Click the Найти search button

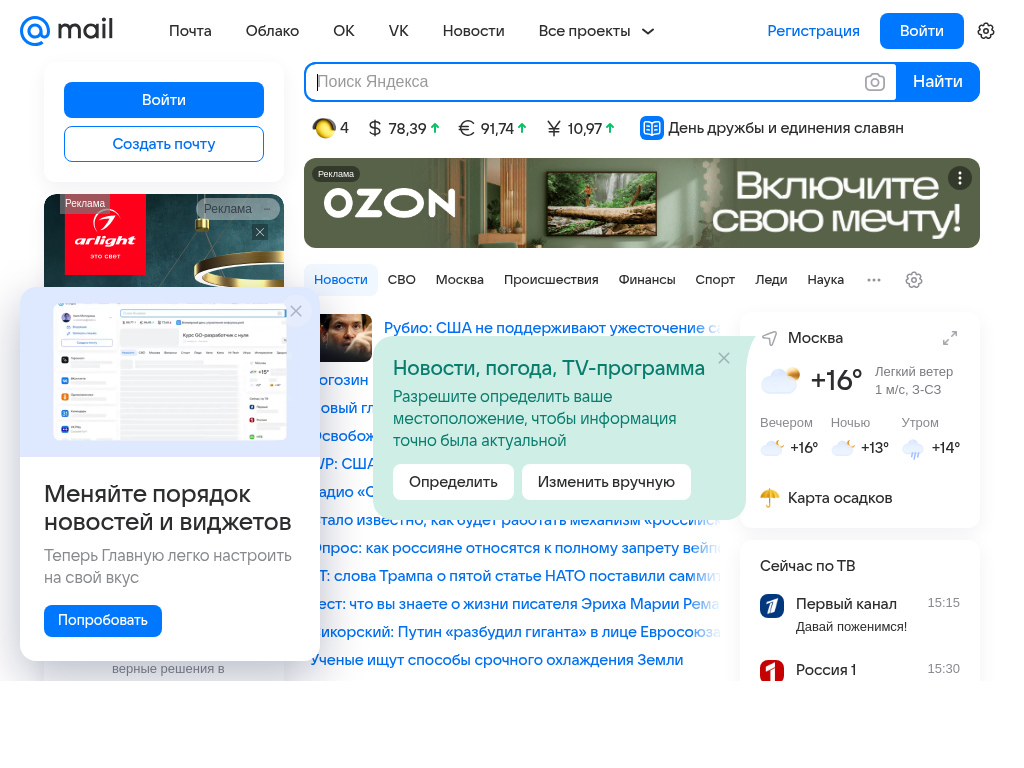click(x=937, y=82)
